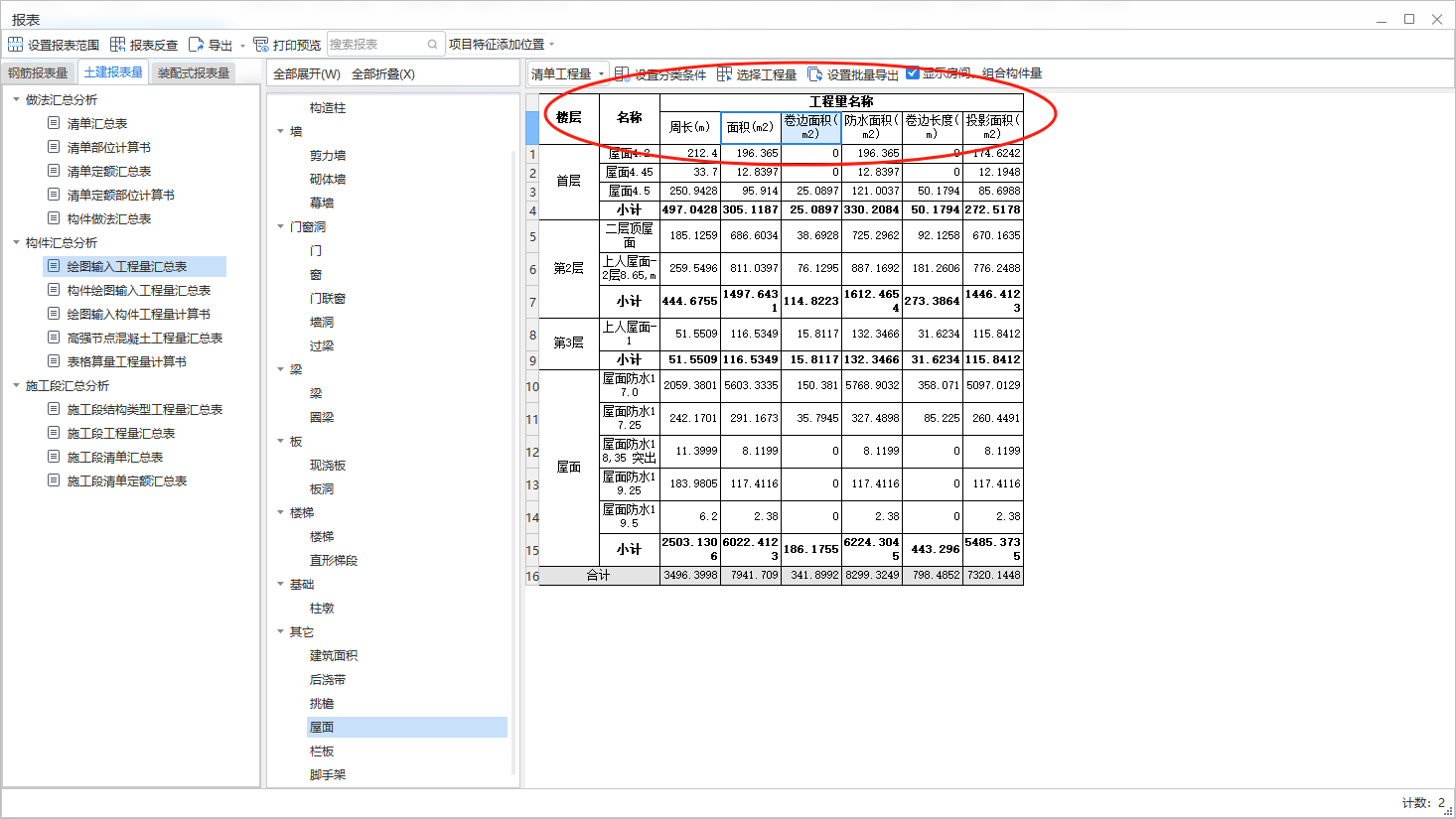Screen dimensions: 1456x819
Task: Select 建筑面积 in the component list
Action: [334, 655]
